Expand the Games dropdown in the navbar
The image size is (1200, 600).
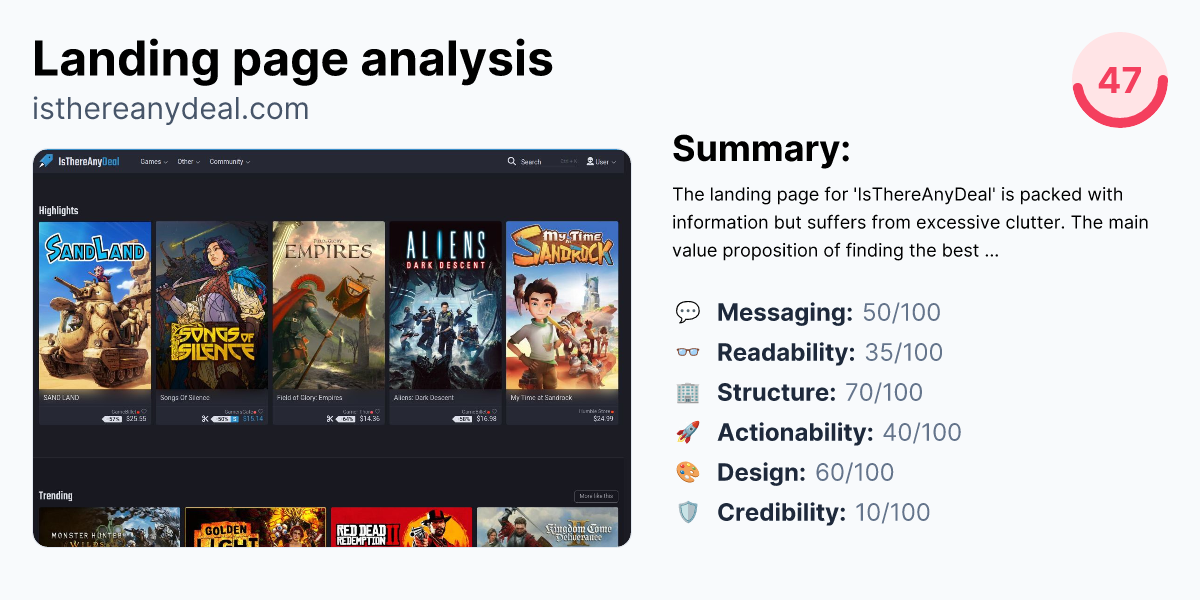pos(153,161)
